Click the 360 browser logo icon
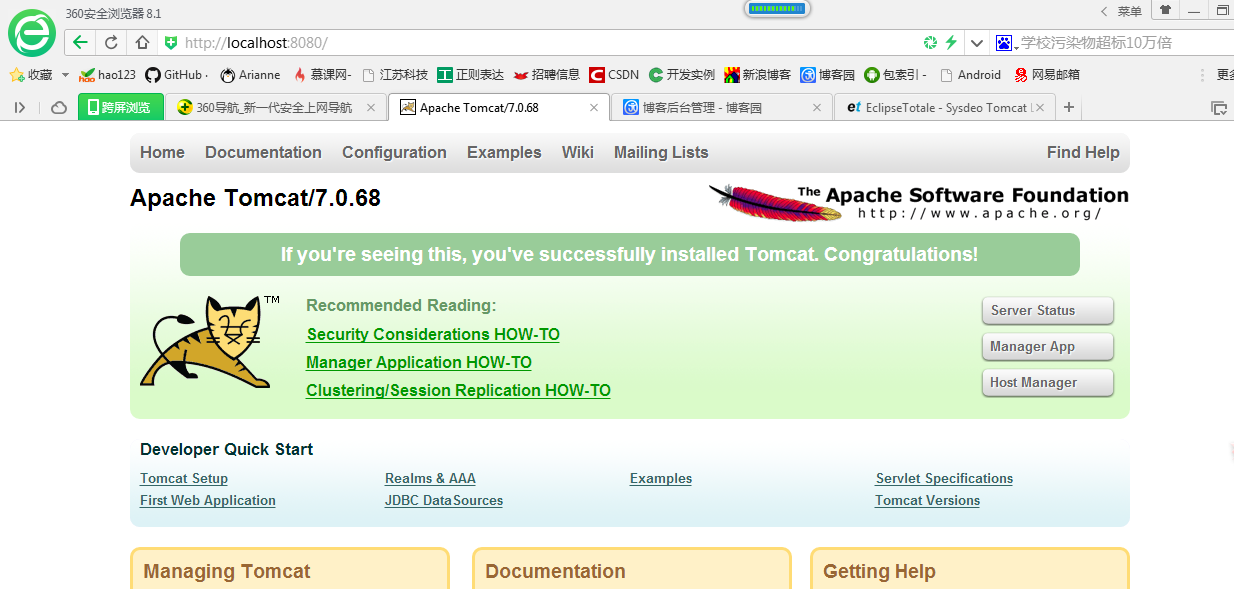The height and width of the screenshot is (589, 1234). click(32, 33)
